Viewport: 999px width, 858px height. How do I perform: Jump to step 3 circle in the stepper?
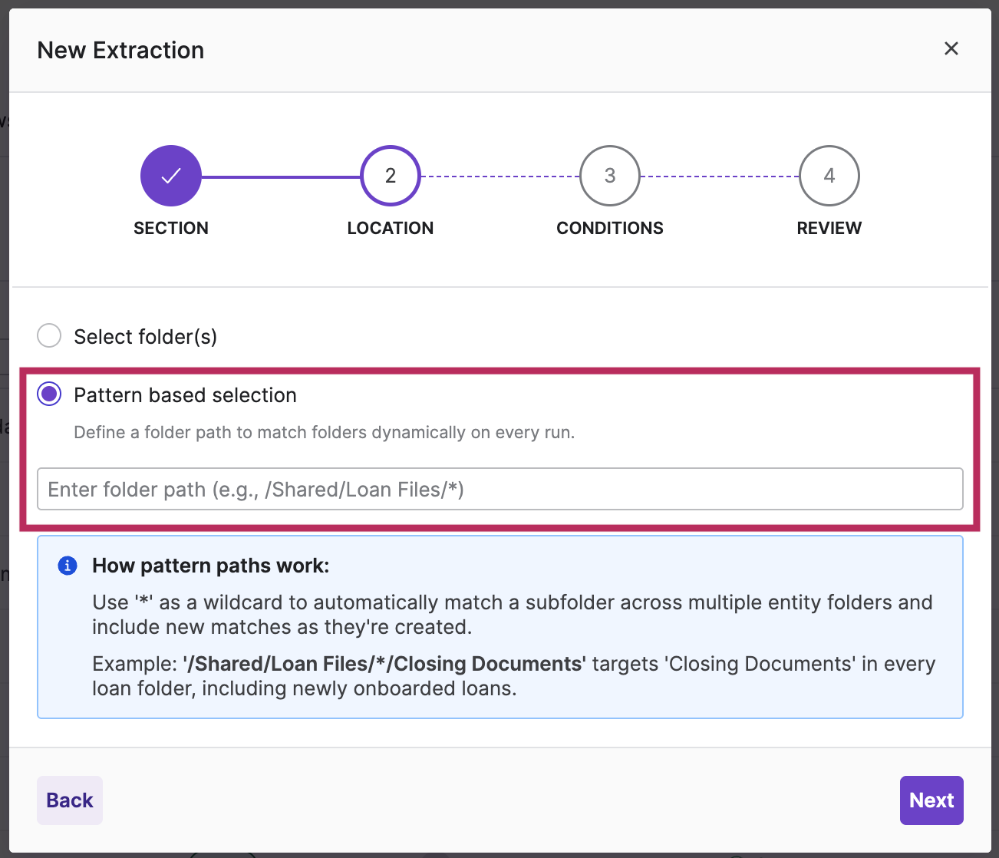610,176
